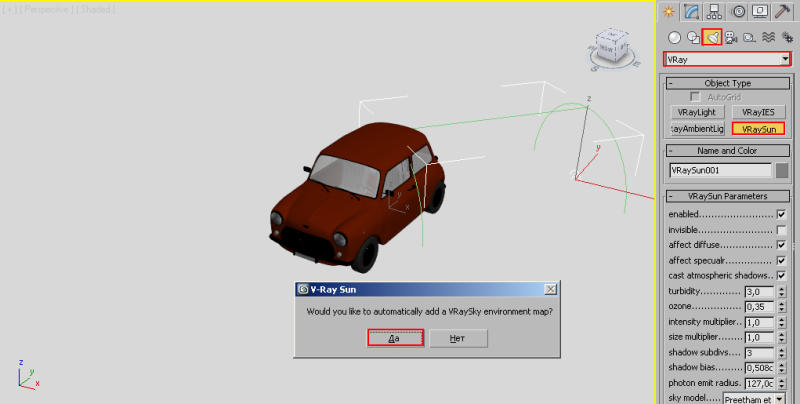Click the ViewCube in the viewport

click(x=612, y=48)
